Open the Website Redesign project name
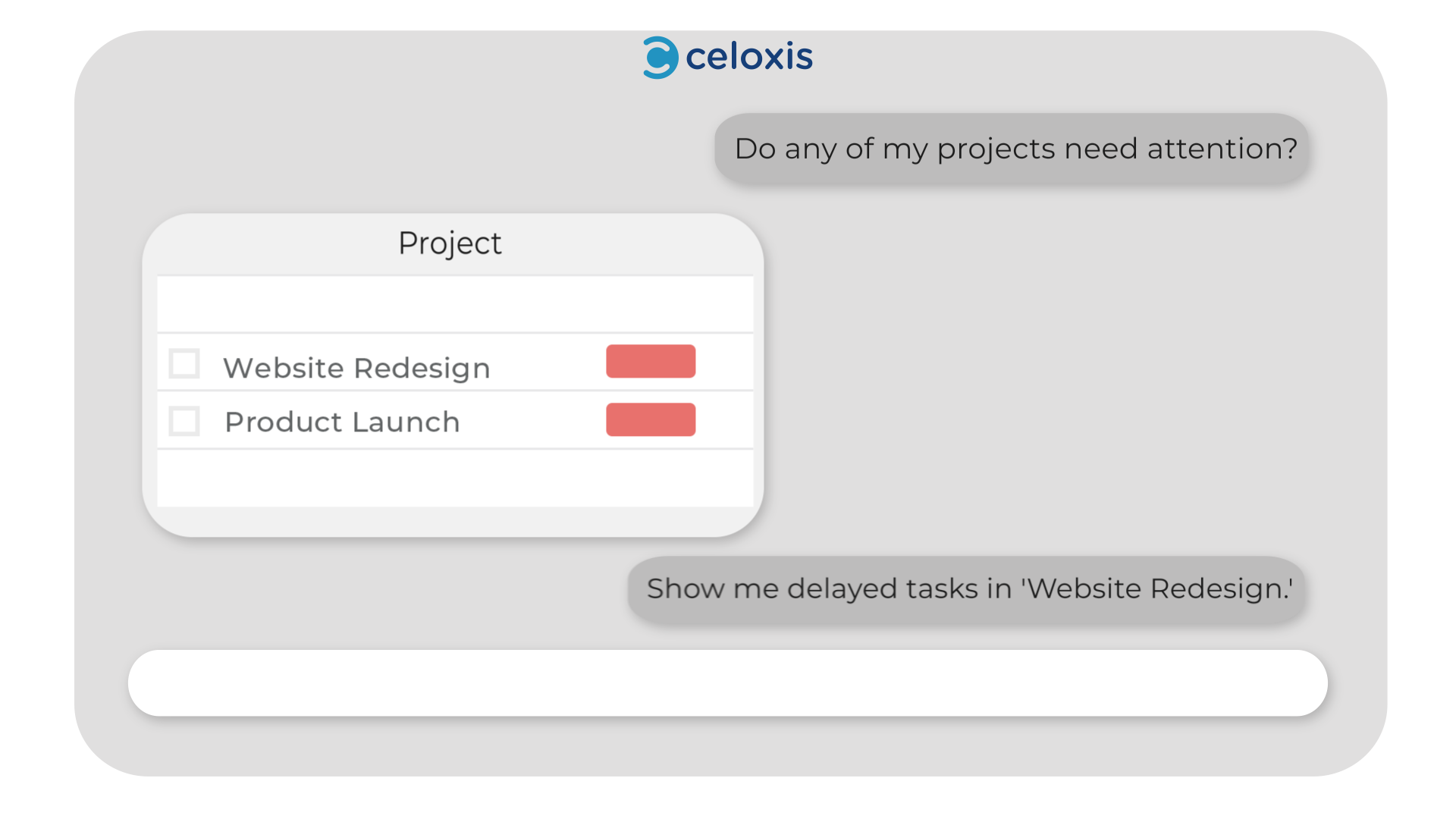 click(356, 368)
